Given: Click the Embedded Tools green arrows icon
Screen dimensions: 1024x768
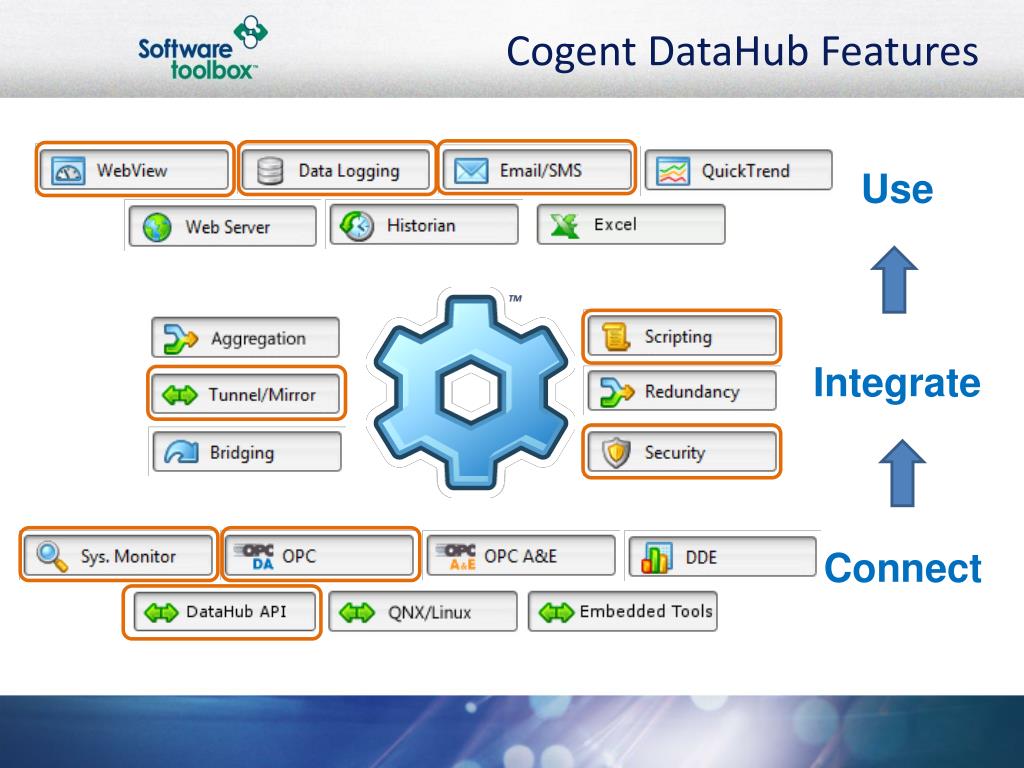Looking at the screenshot, I should 556,613.
